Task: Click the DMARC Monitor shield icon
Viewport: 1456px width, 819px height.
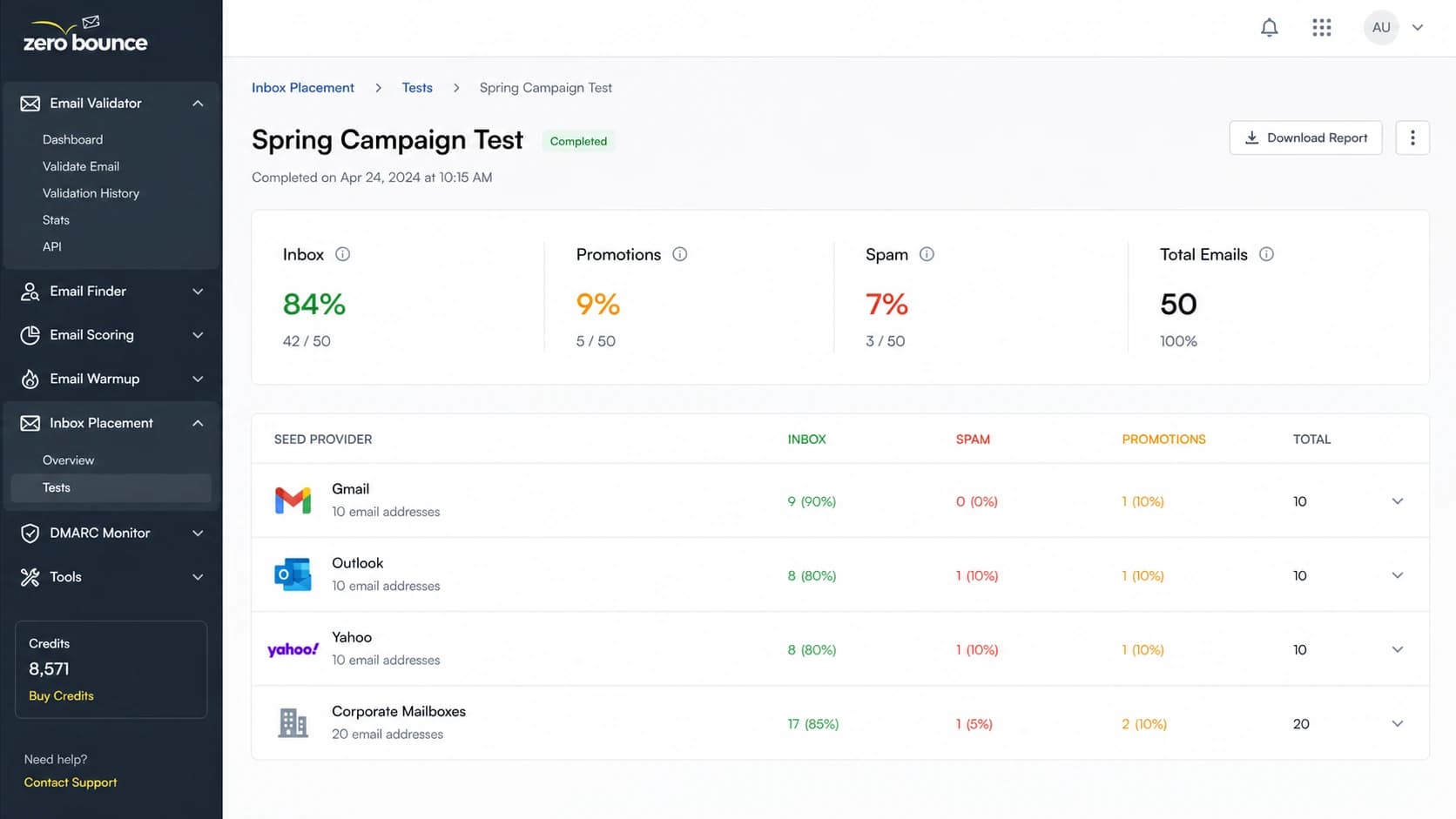Action: [30, 533]
